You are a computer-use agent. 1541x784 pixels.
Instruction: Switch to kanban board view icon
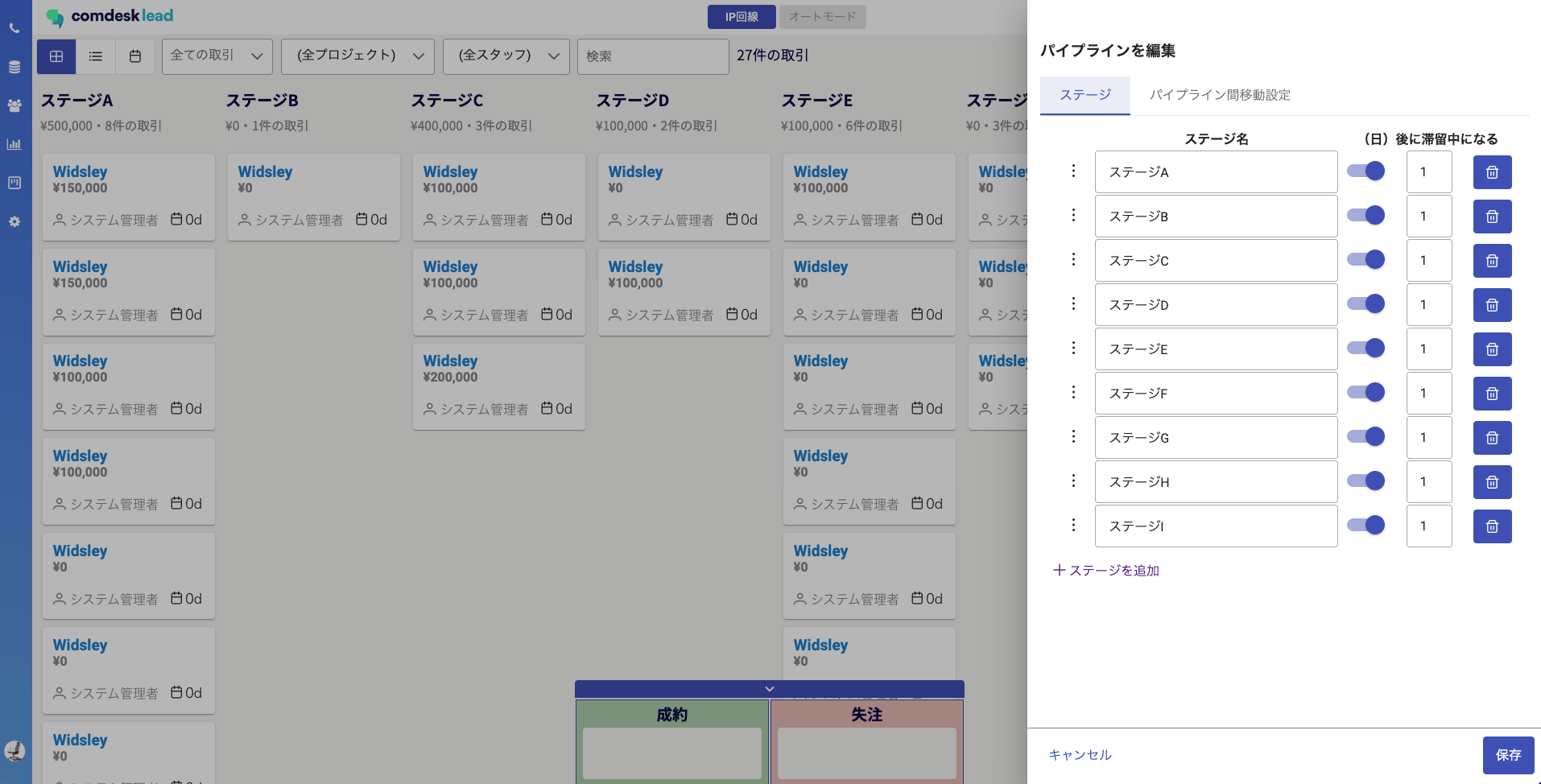pyautogui.click(x=56, y=56)
